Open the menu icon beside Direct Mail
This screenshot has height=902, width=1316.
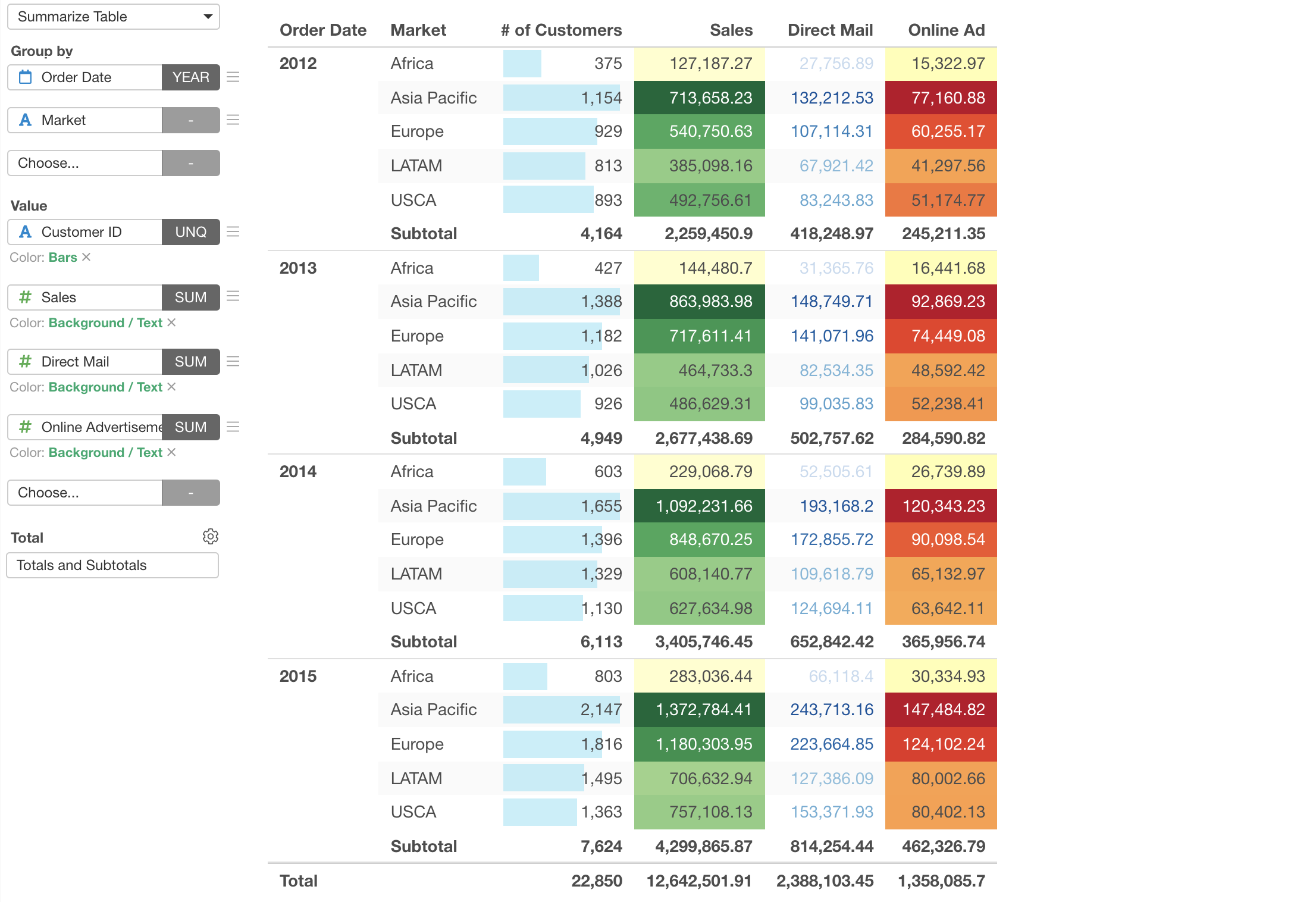pos(233,362)
